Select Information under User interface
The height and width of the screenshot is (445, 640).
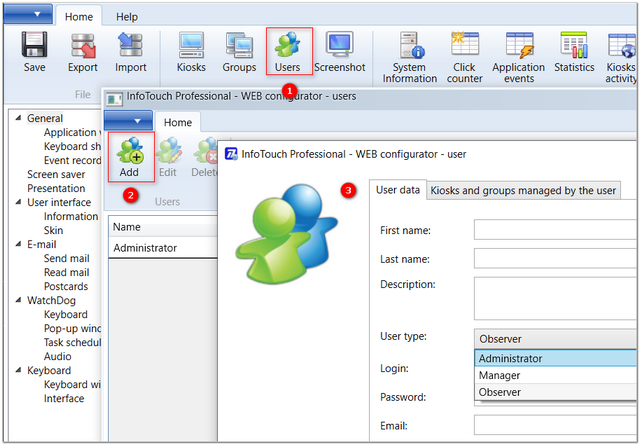[x=71, y=216]
